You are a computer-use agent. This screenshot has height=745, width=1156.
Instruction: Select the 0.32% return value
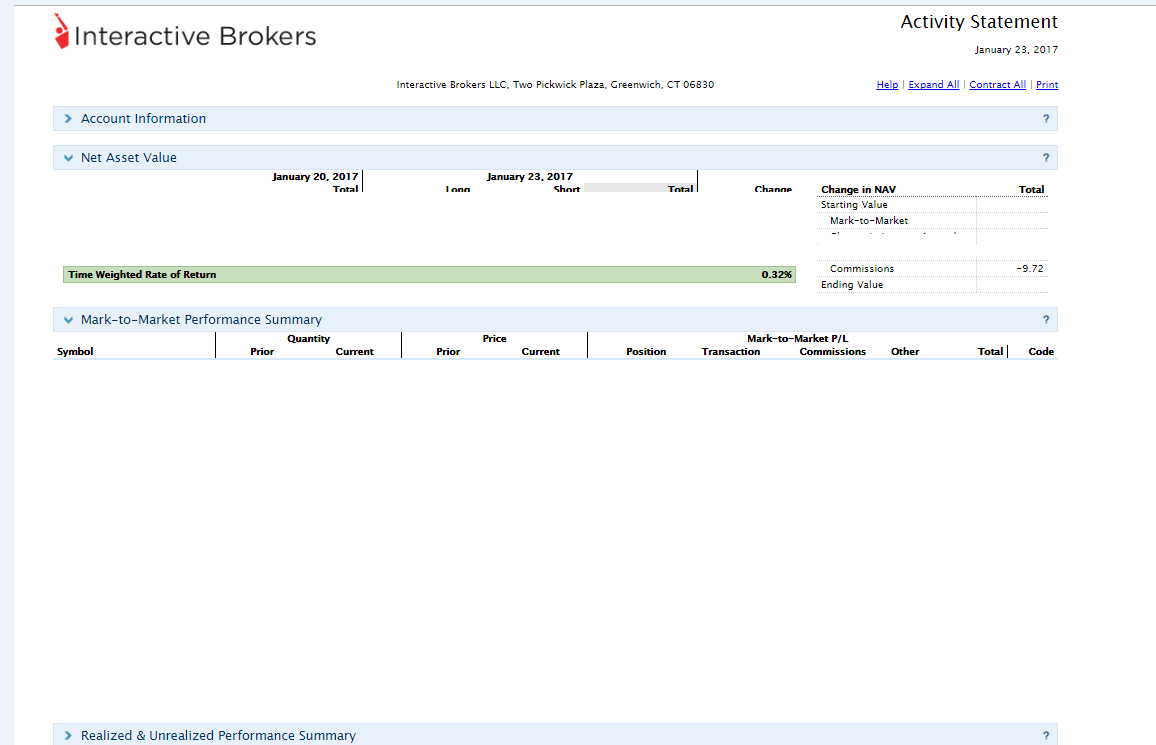pos(776,275)
